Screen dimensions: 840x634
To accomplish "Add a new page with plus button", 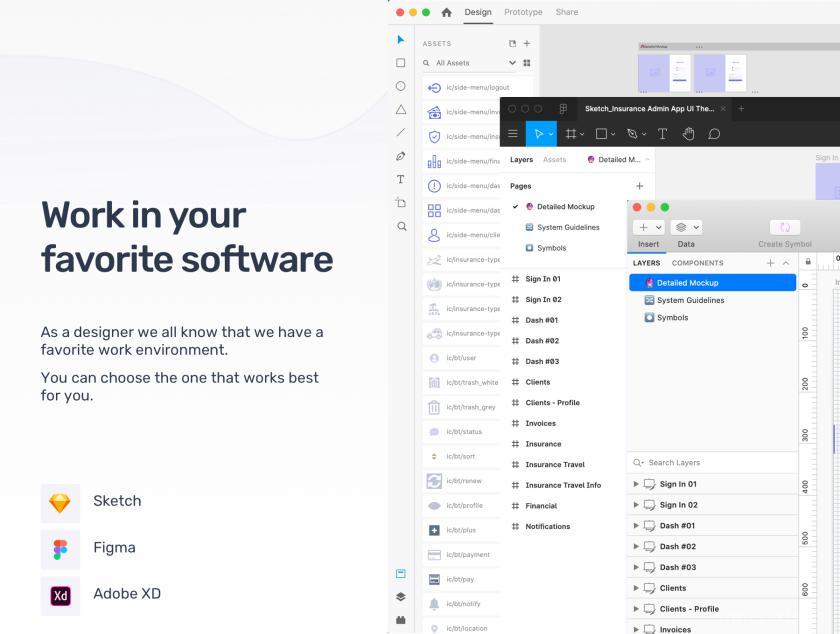I will point(640,186).
